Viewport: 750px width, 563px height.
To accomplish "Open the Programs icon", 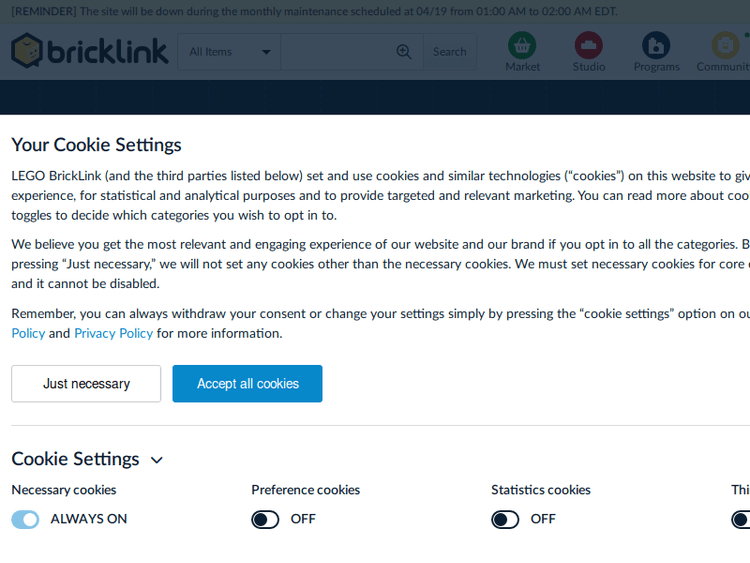I will click(656, 46).
